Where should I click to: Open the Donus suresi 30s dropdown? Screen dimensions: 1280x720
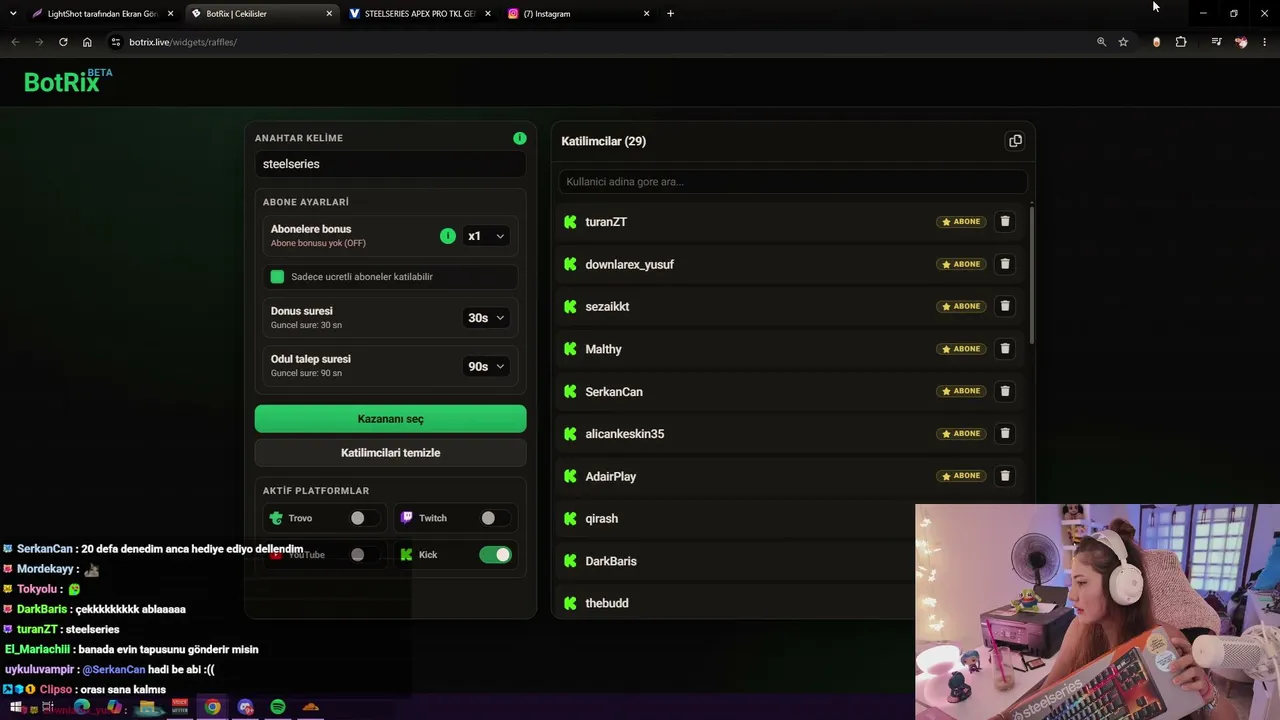coord(486,318)
